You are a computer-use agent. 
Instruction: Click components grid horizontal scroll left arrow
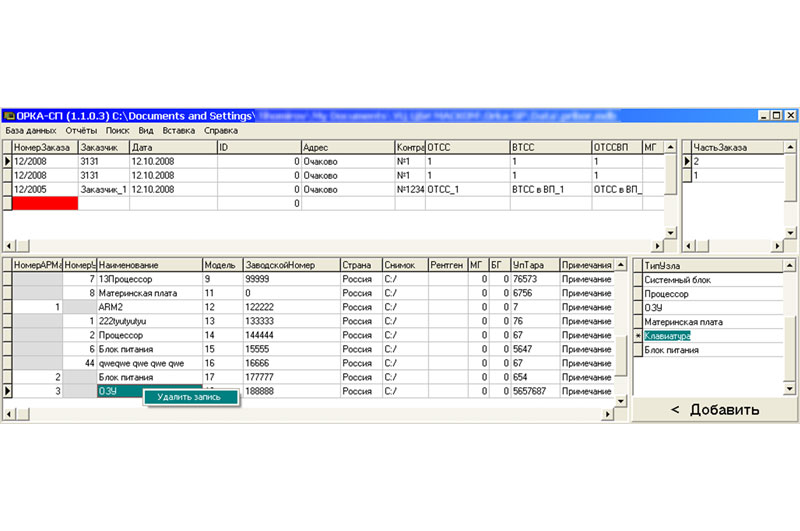point(9,414)
